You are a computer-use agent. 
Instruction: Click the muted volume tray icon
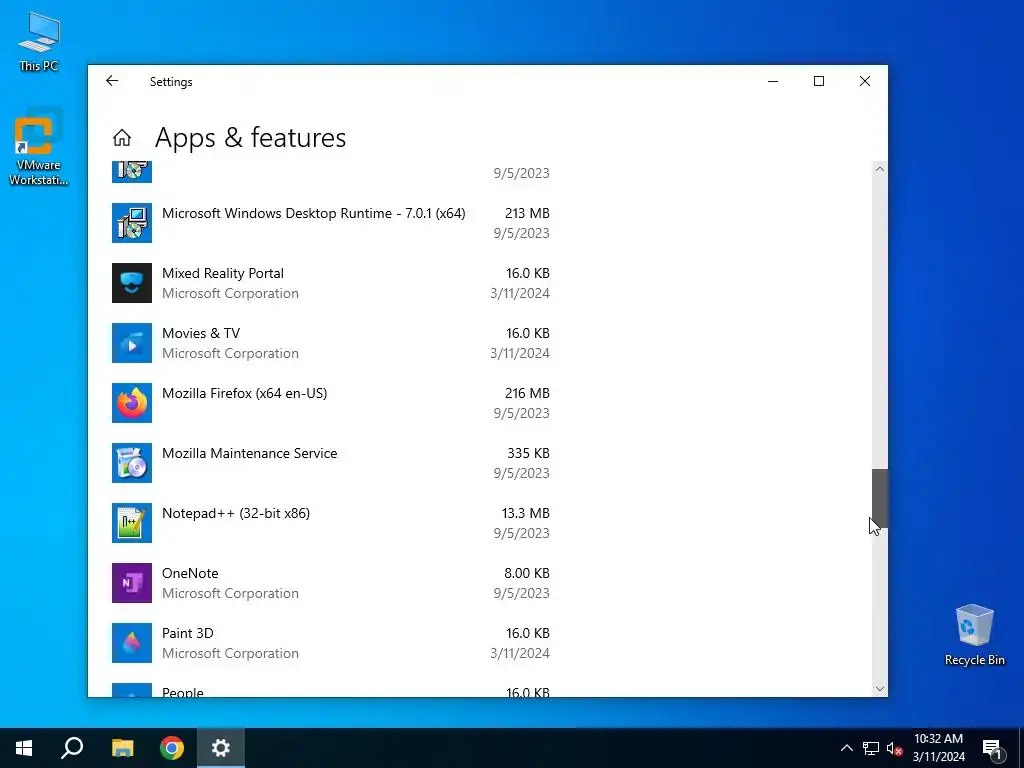pos(894,748)
